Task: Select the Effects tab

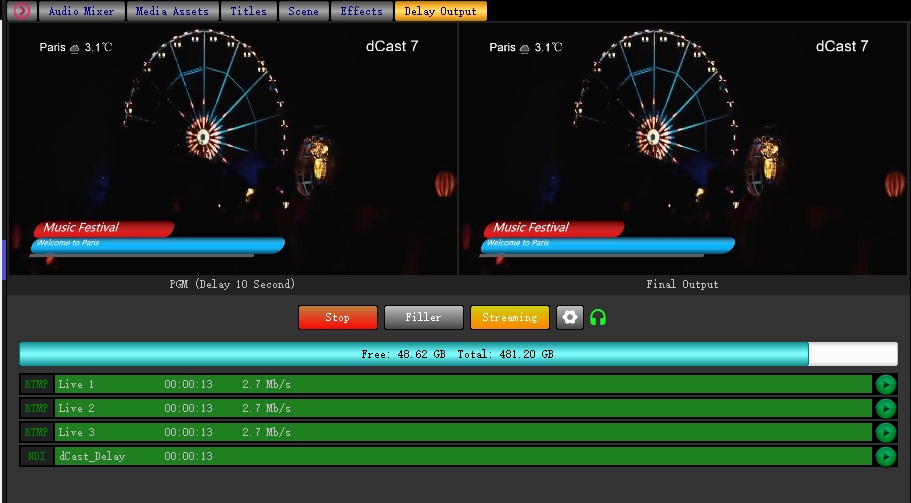Action: (361, 11)
